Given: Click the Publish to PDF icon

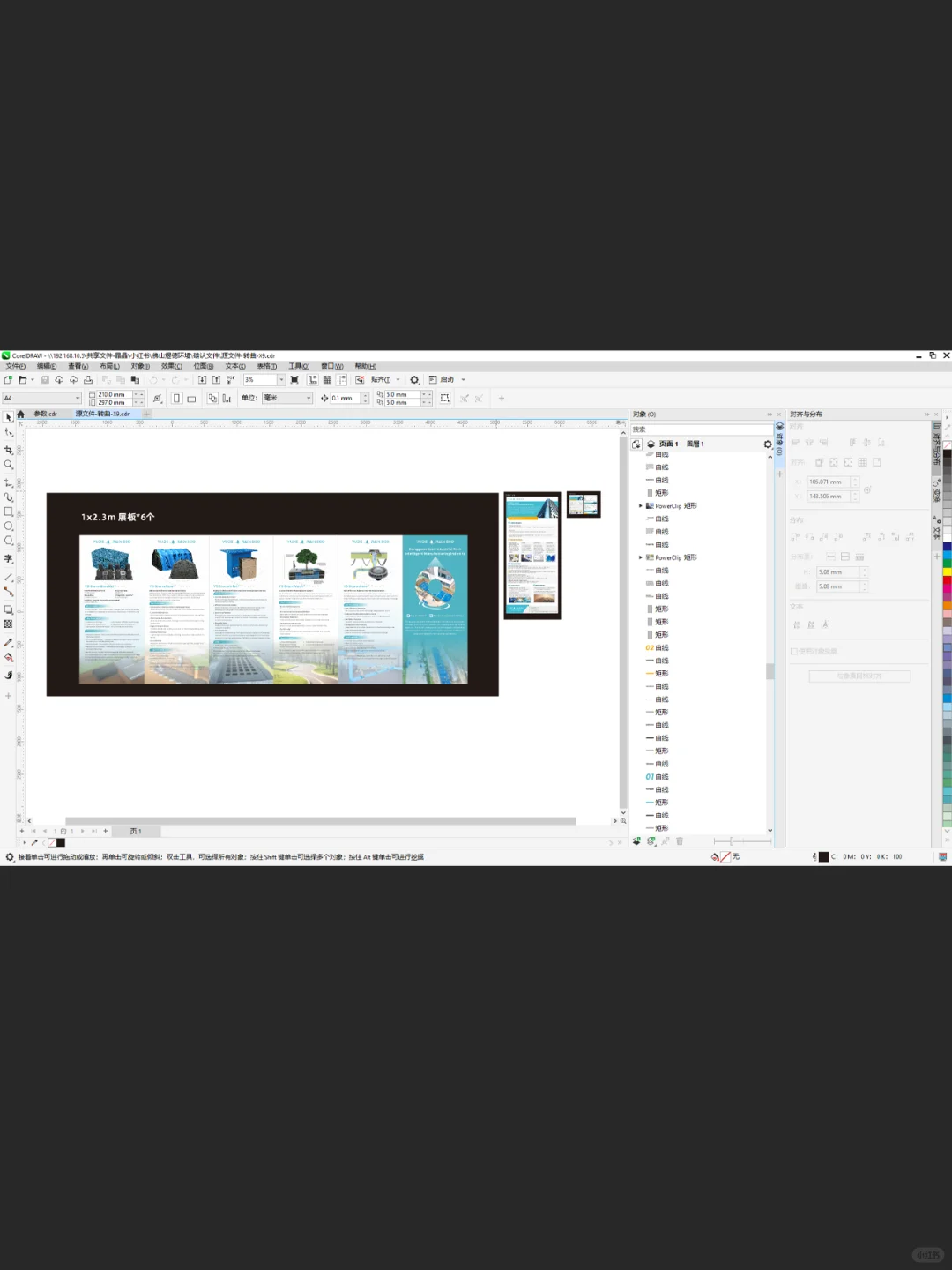Looking at the screenshot, I should pyautogui.click(x=231, y=380).
